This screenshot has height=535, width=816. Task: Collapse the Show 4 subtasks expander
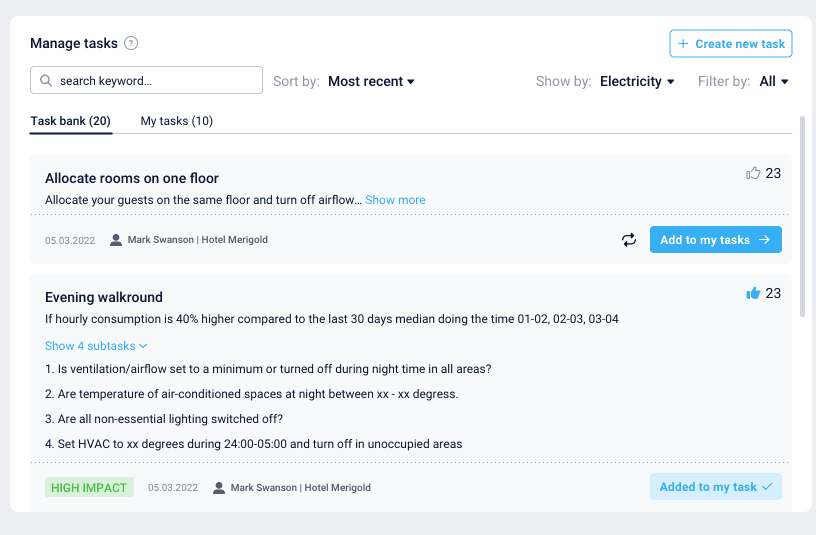point(96,346)
